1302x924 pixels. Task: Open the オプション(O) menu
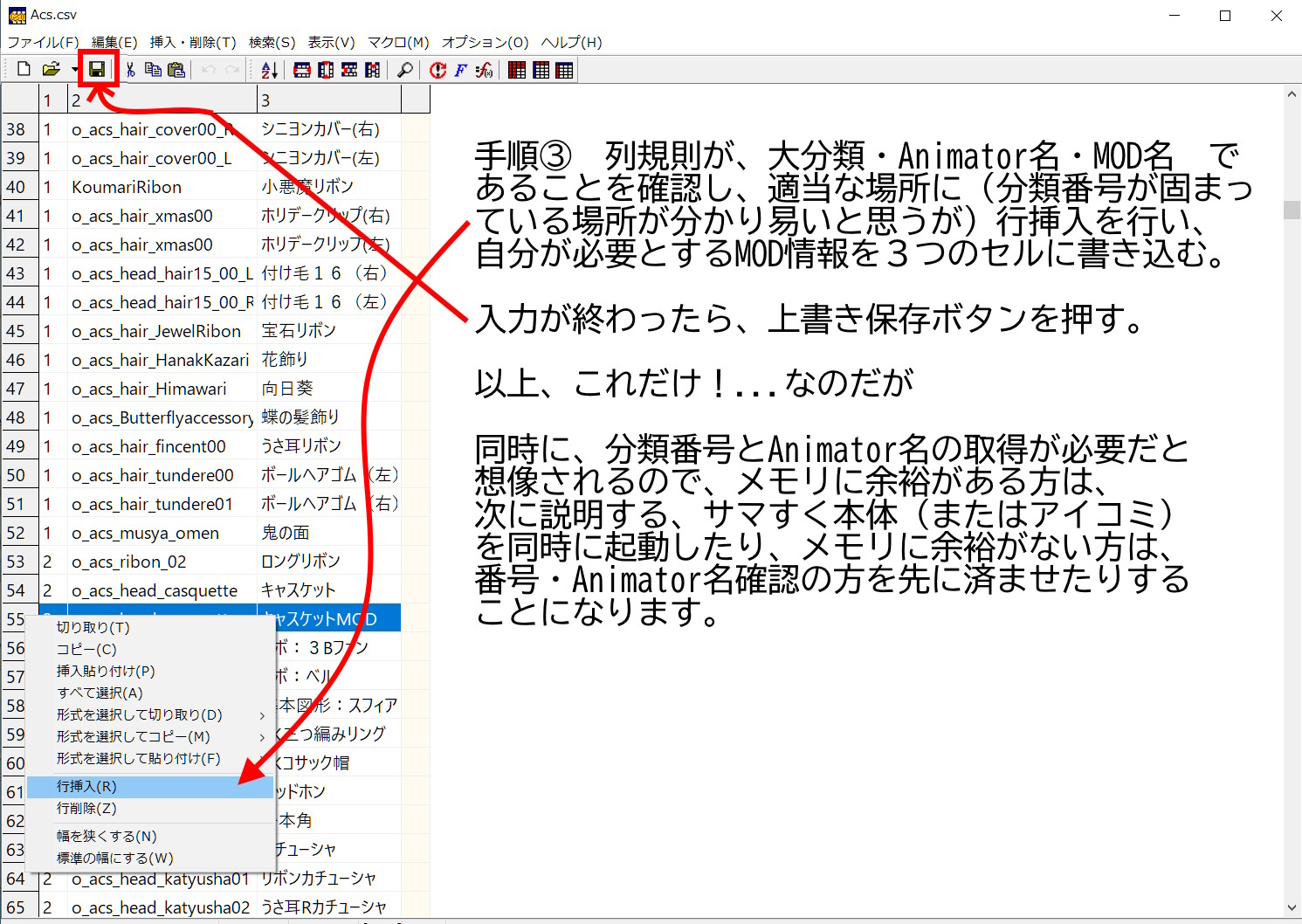point(486,42)
